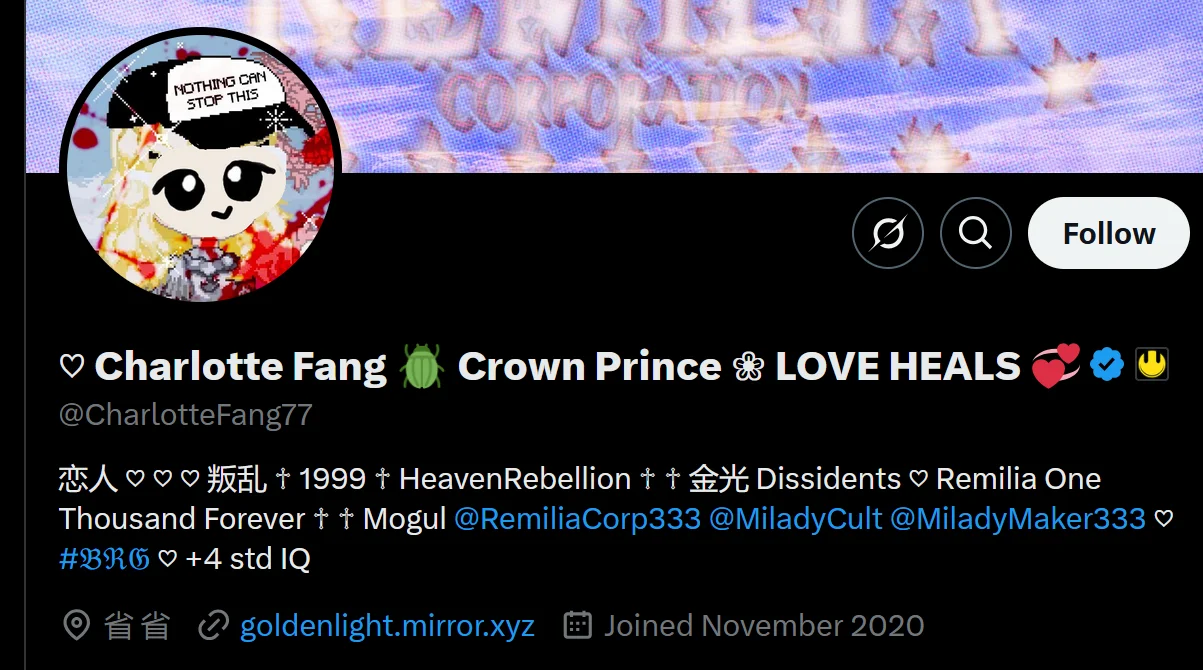Open profile search with the magnifier icon

976,233
